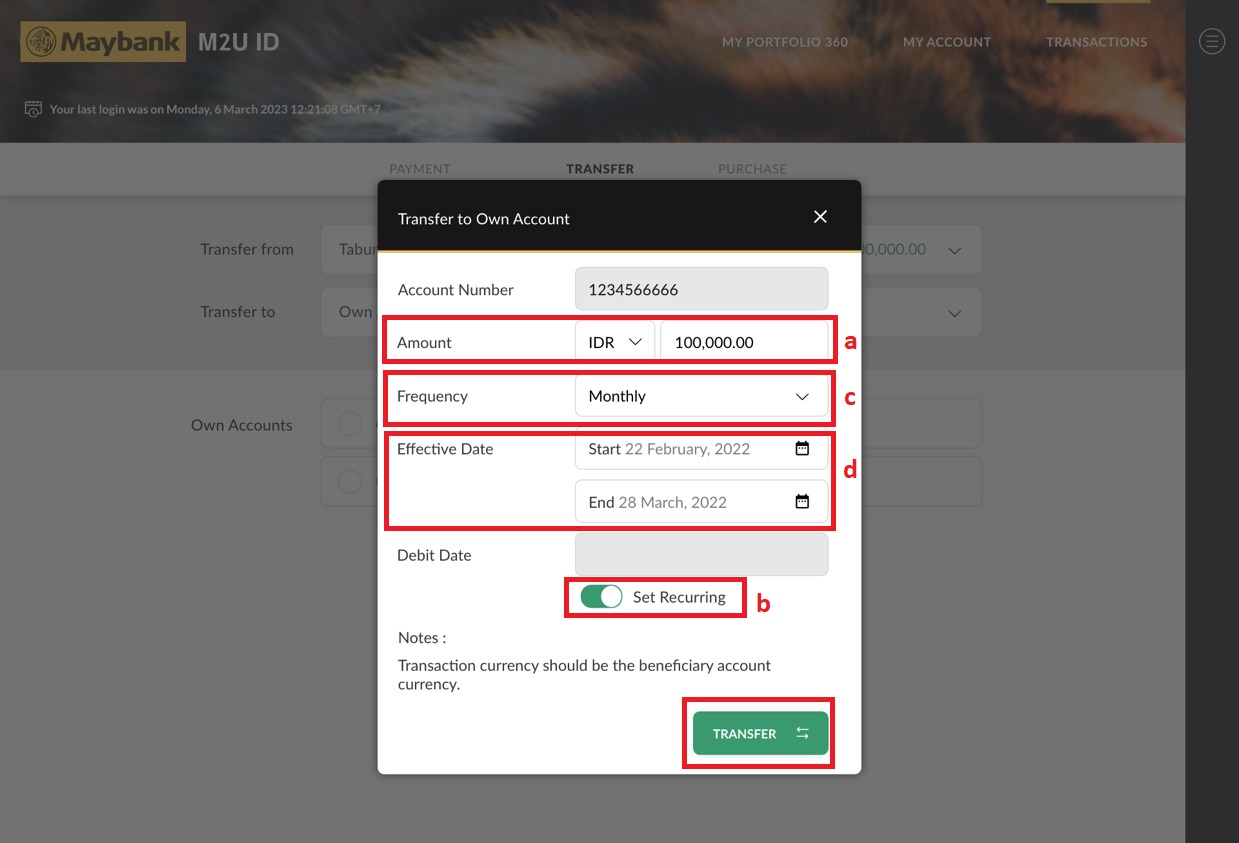Toggle the Set Recurring switch
This screenshot has height=843, width=1239.
[601, 597]
